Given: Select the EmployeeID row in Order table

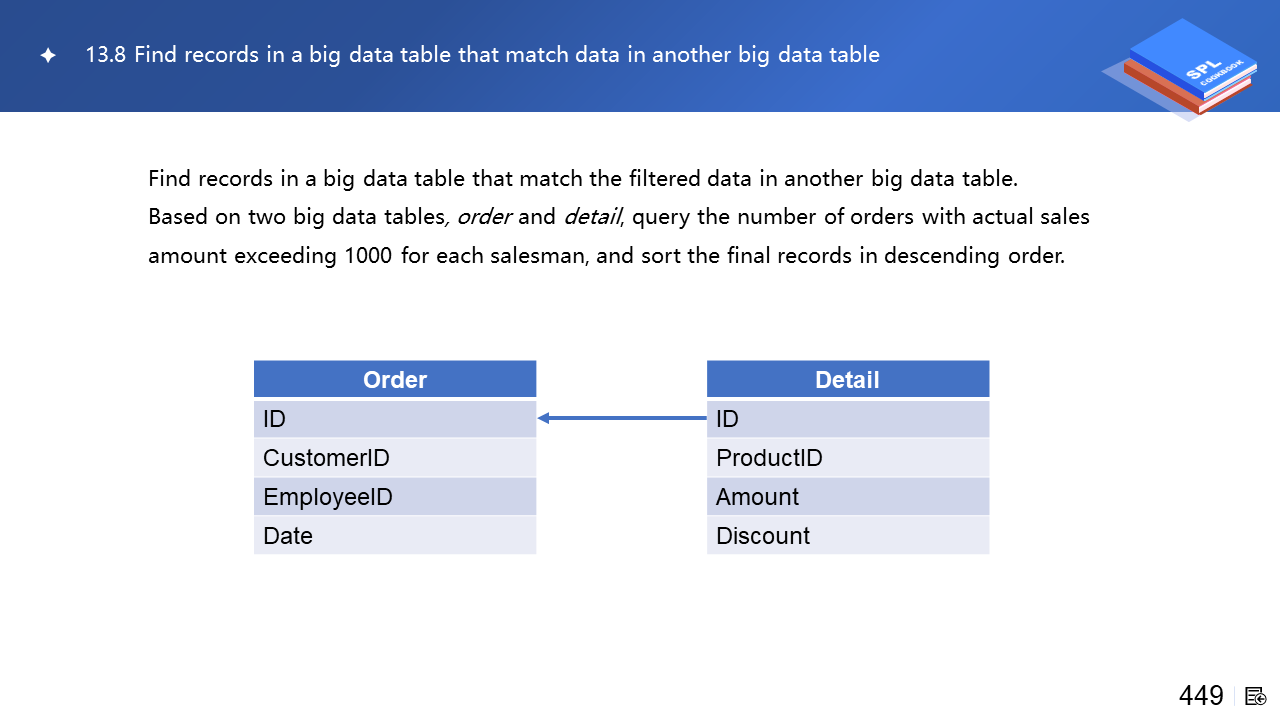Looking at the screenshot, I should [395, 497].
